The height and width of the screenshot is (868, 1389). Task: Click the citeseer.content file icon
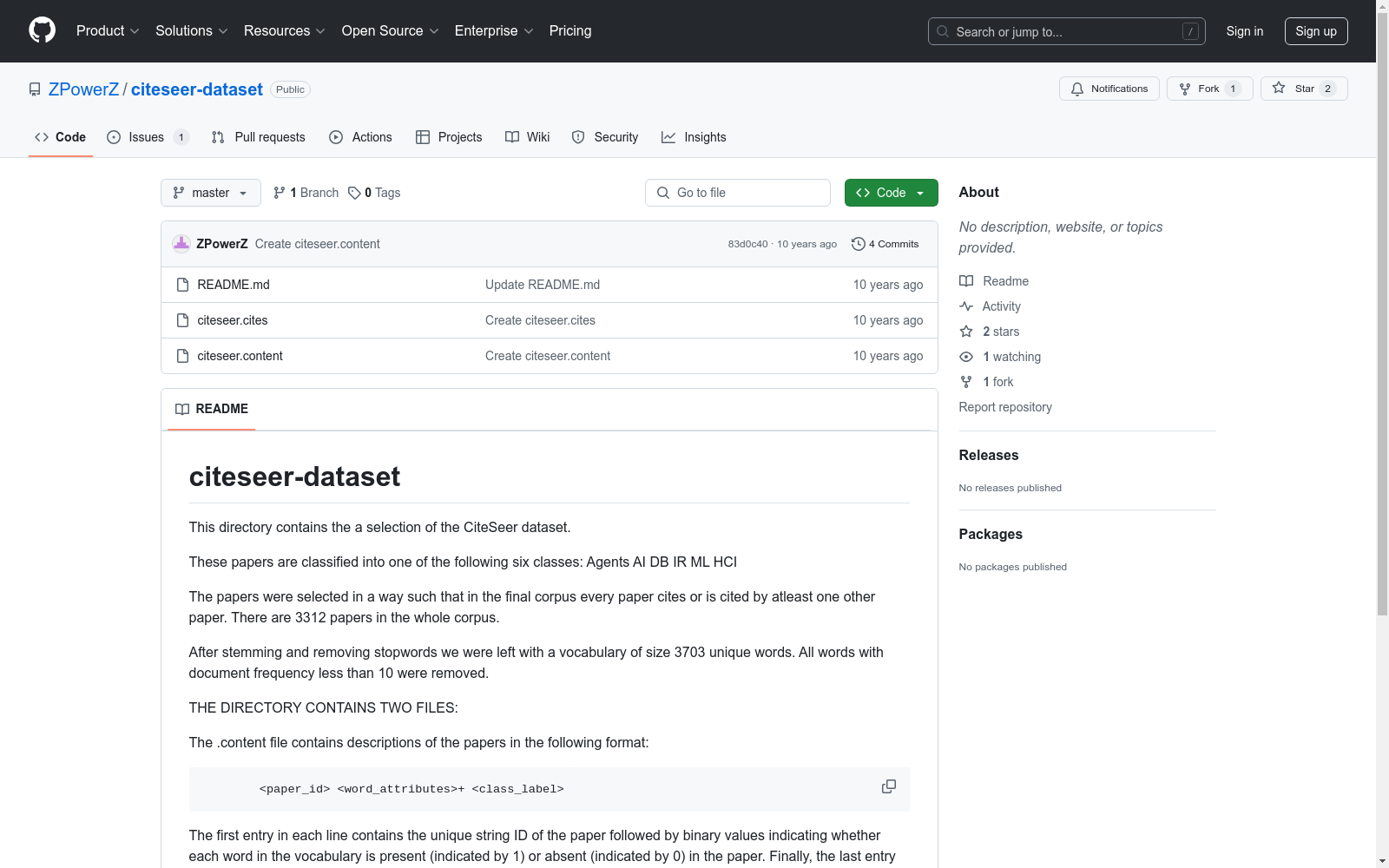[182, 356]
